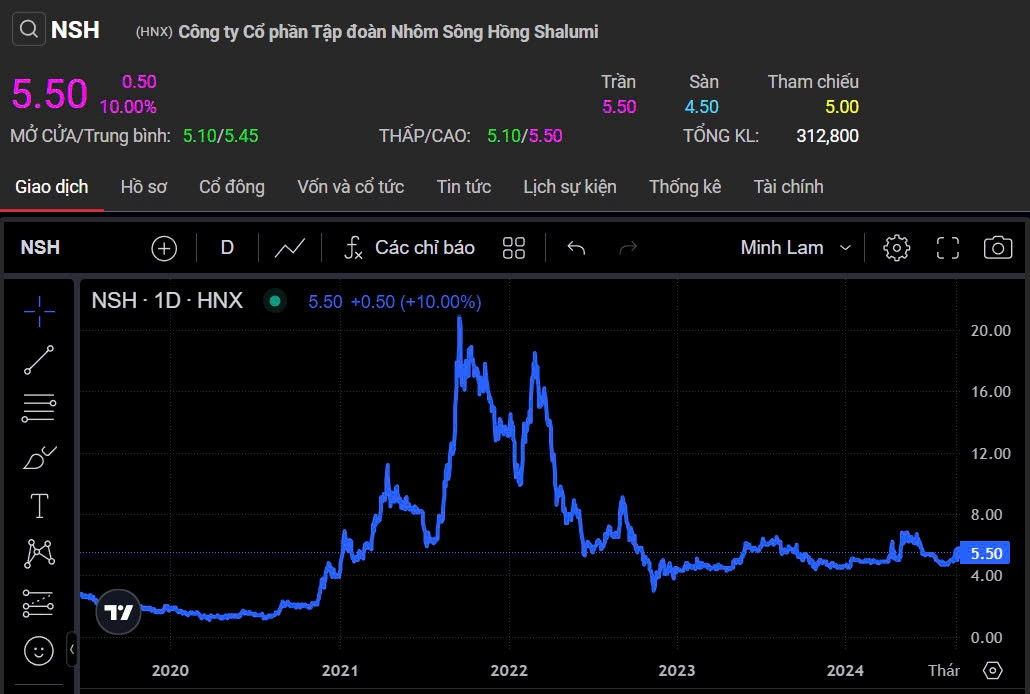Open the time axis settings icon

993,670
